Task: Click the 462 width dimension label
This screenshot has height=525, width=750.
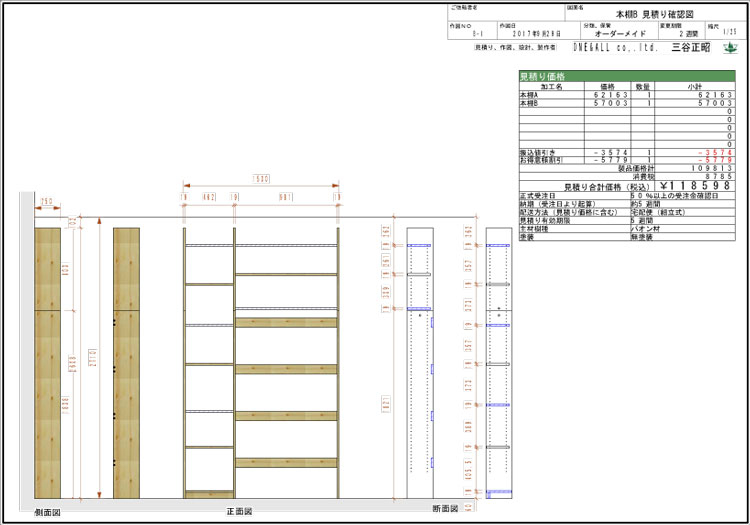Action: [x=209, y=197]
